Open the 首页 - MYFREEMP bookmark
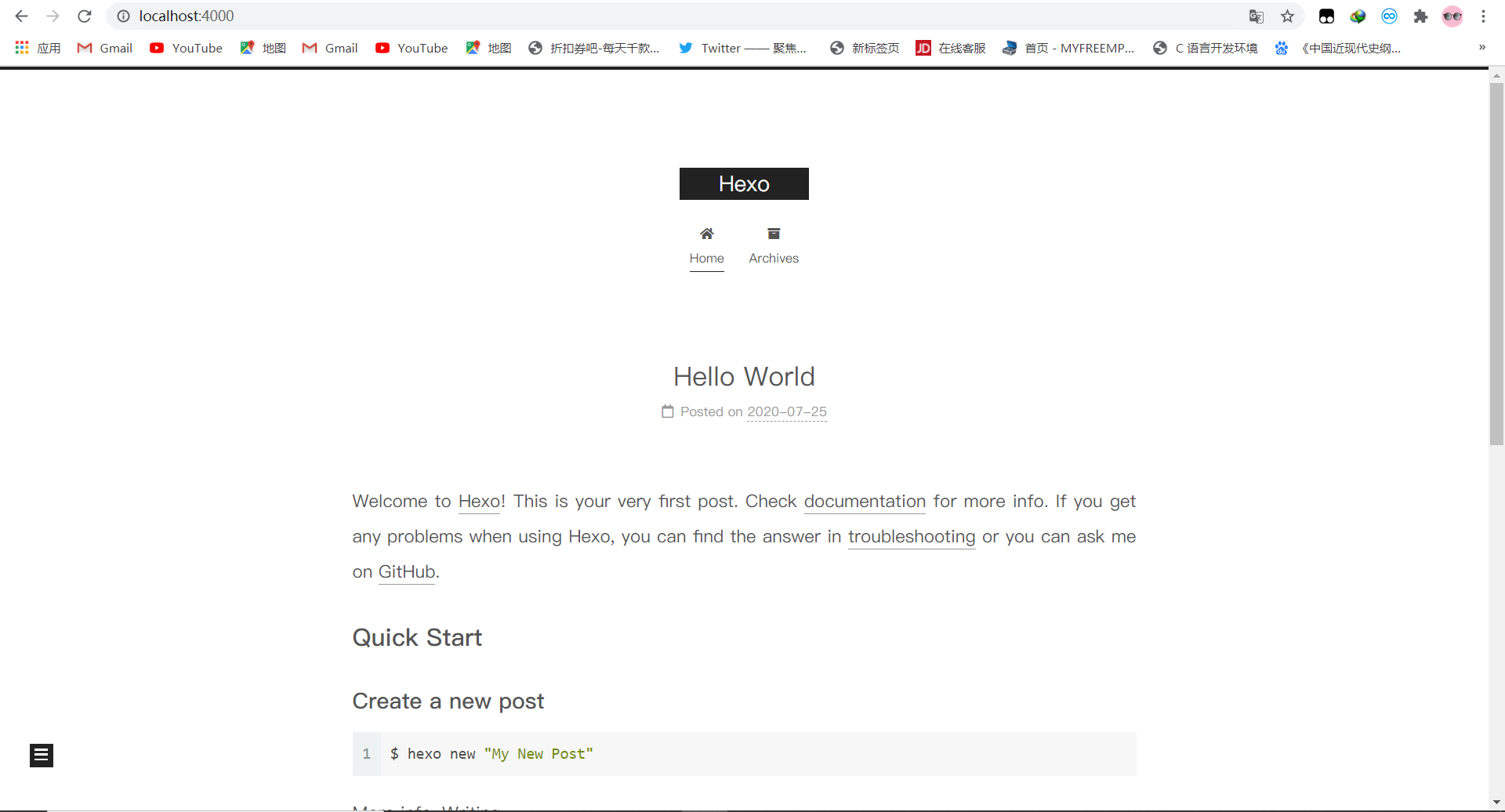 pos(1068,48)
